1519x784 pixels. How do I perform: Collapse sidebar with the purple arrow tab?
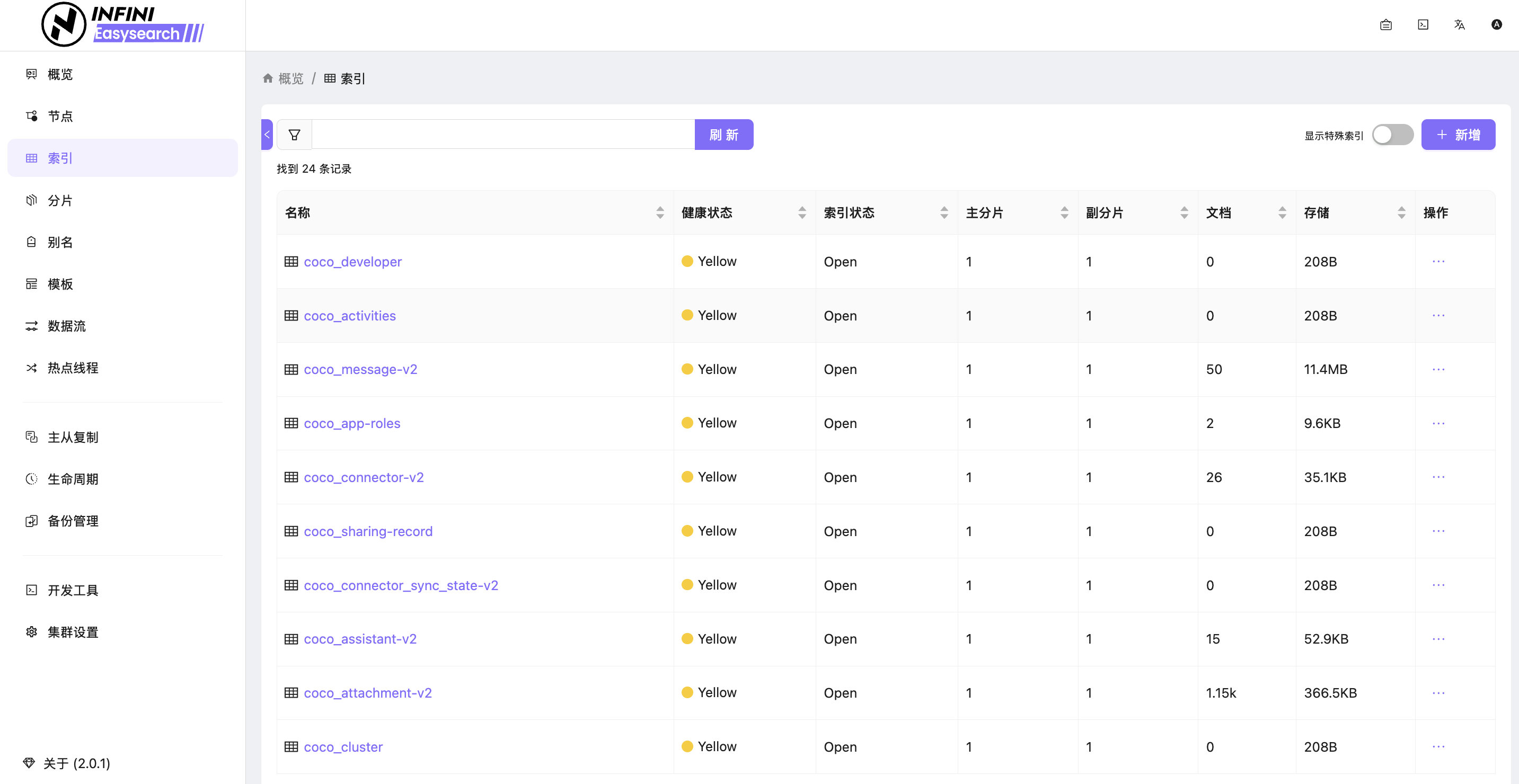tap(267, 135)
